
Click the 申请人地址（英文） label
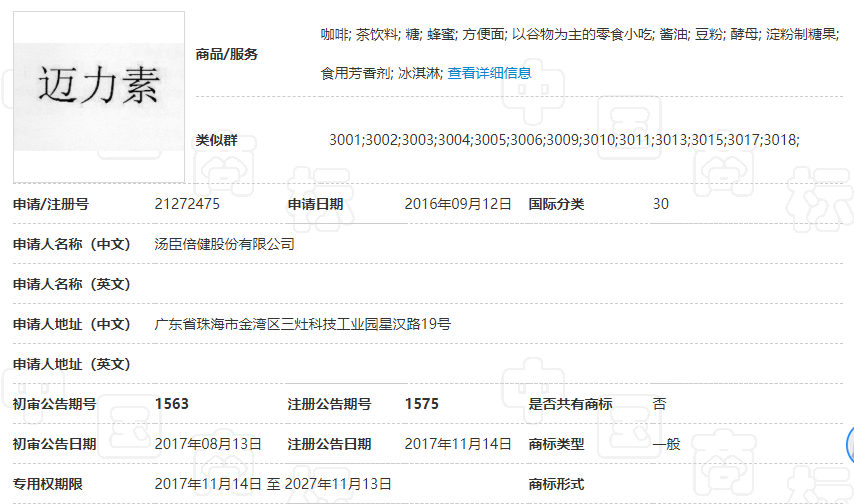[x=72, y=364]
